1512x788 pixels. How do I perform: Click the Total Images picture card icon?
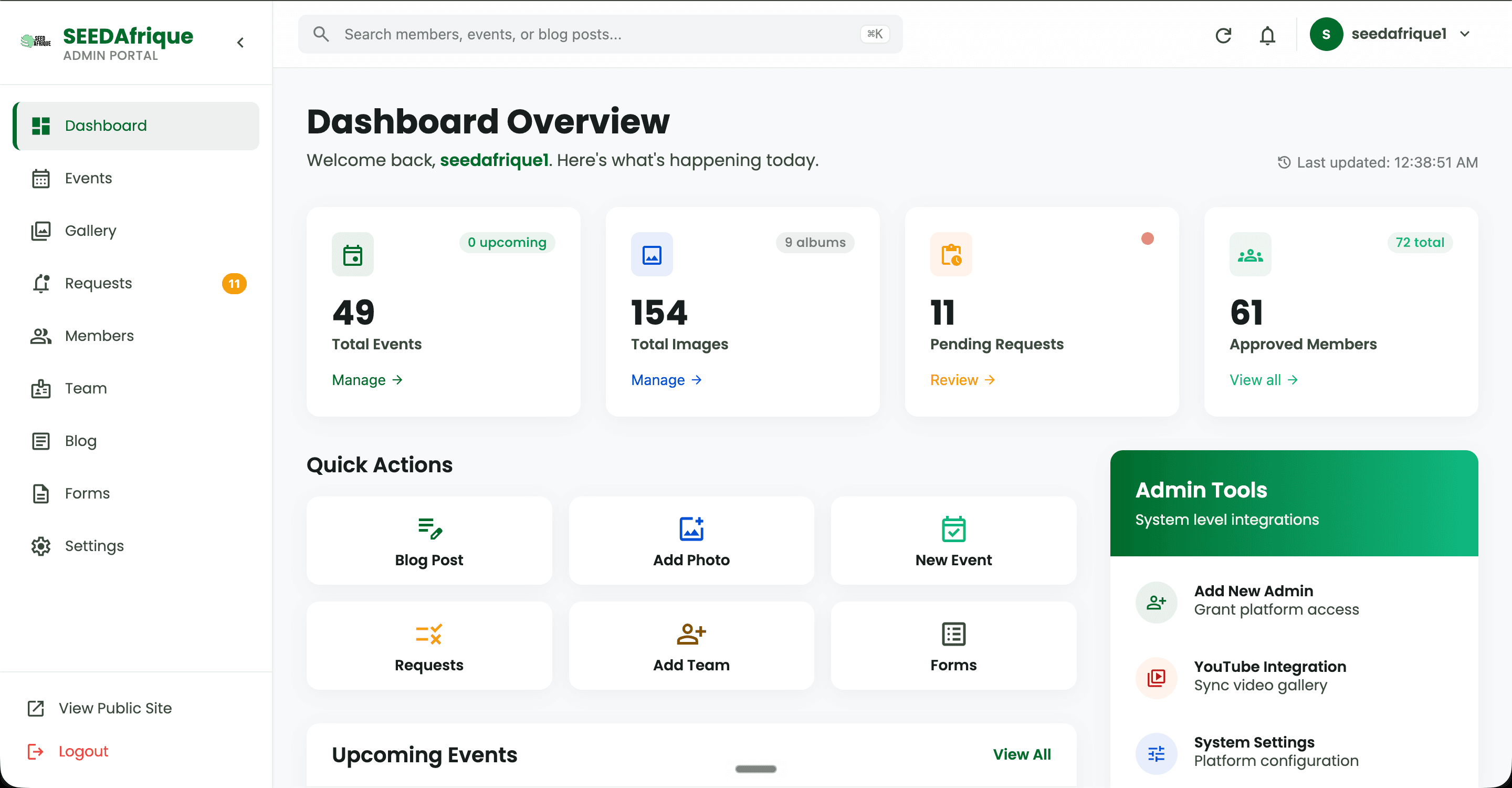point(652,254)
